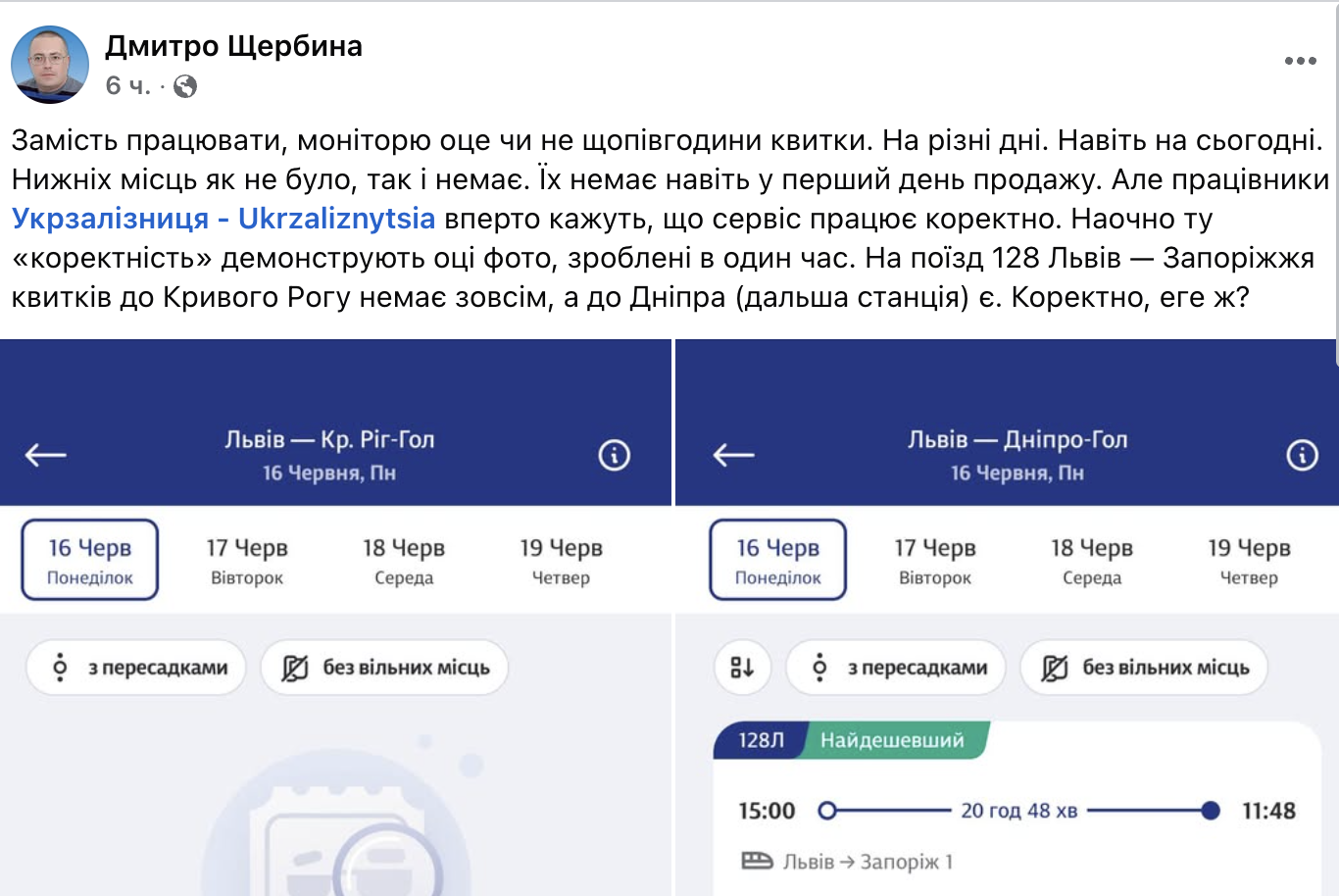Select 16 Черв Понеділок tab in right screenshot
Viewport: 1339px width, 896px height.
[777, 560]
